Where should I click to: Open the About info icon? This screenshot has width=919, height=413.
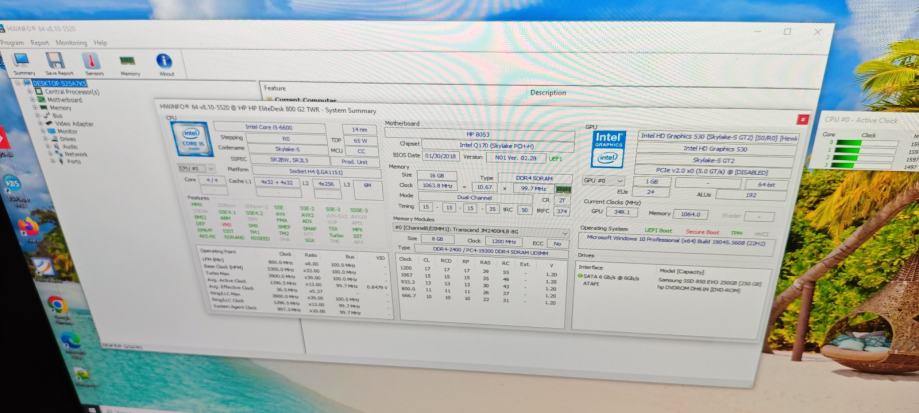click(x=165, y=63)
